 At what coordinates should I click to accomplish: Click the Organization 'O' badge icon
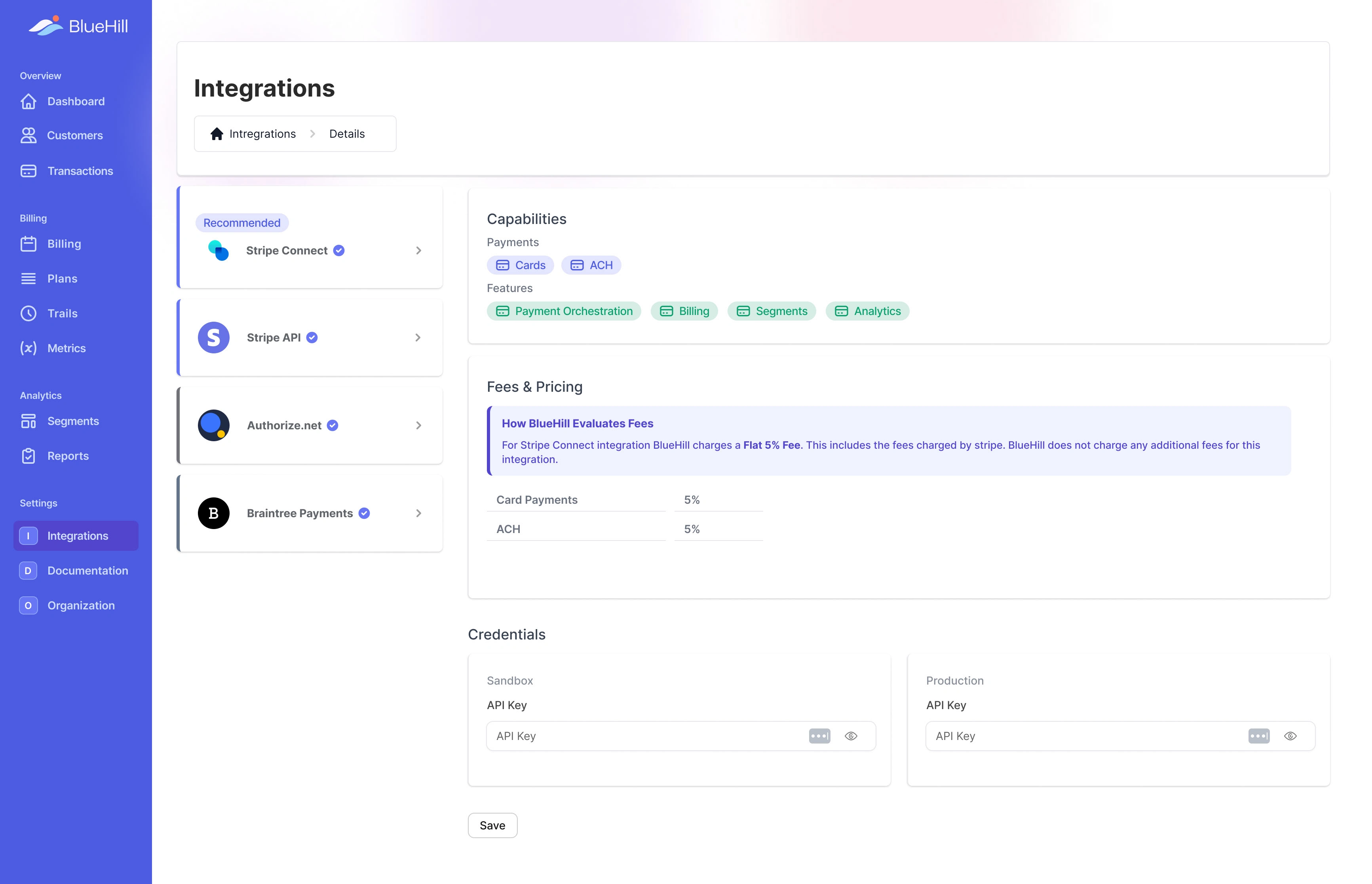point(28,605)
